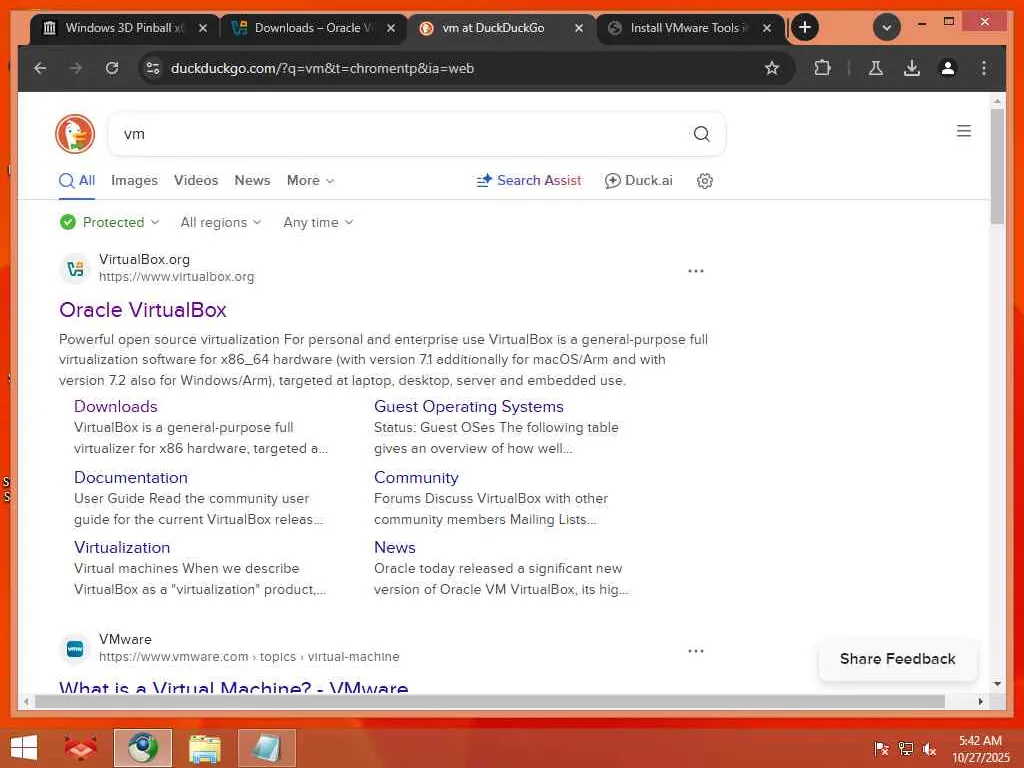Open search settings gear icon
The width and height of the screenshot is (1024, 768).
tap(705, 181)
